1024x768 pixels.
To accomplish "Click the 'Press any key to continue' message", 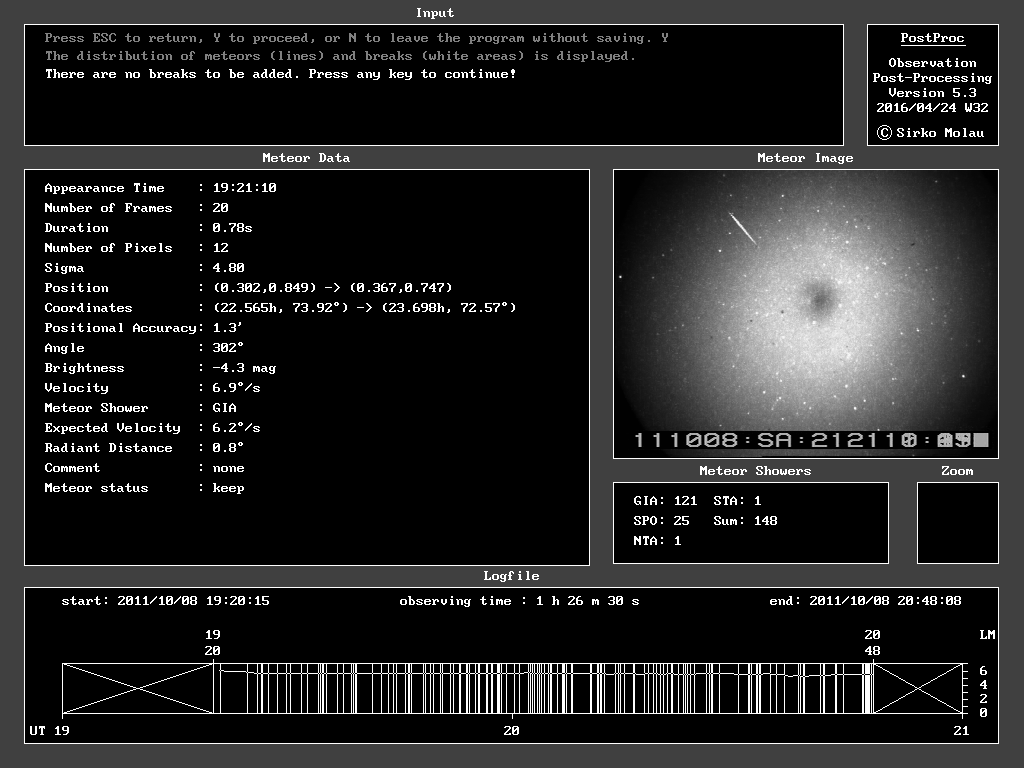I will click(412, 74).
